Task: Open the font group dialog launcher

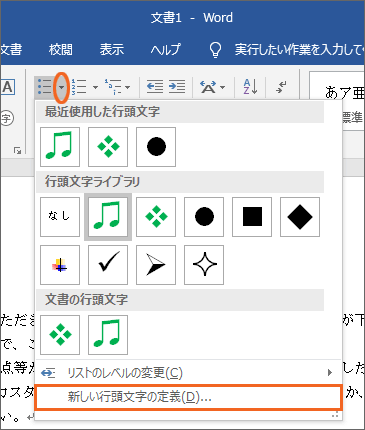Action: [17, 151]
